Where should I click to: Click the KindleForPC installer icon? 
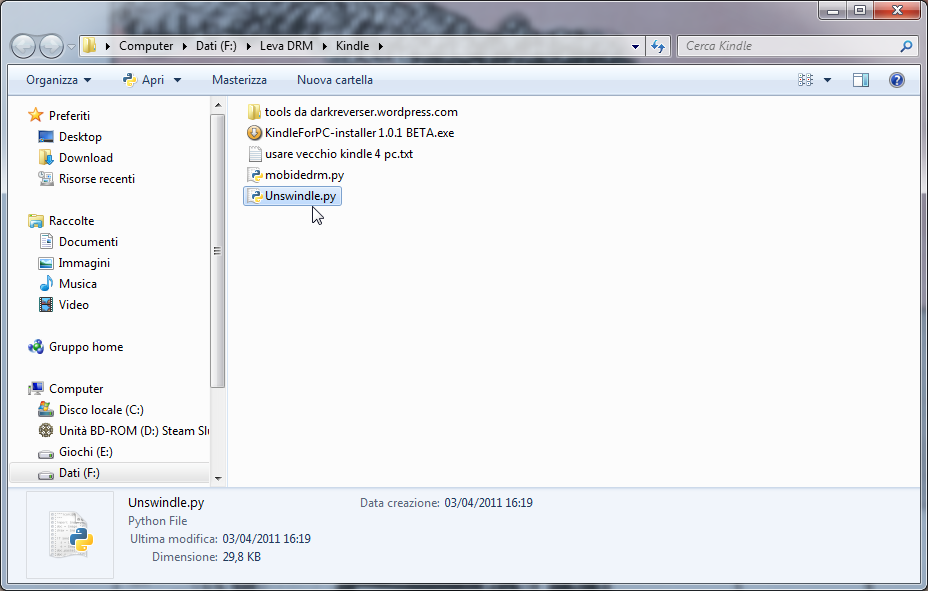254,133
